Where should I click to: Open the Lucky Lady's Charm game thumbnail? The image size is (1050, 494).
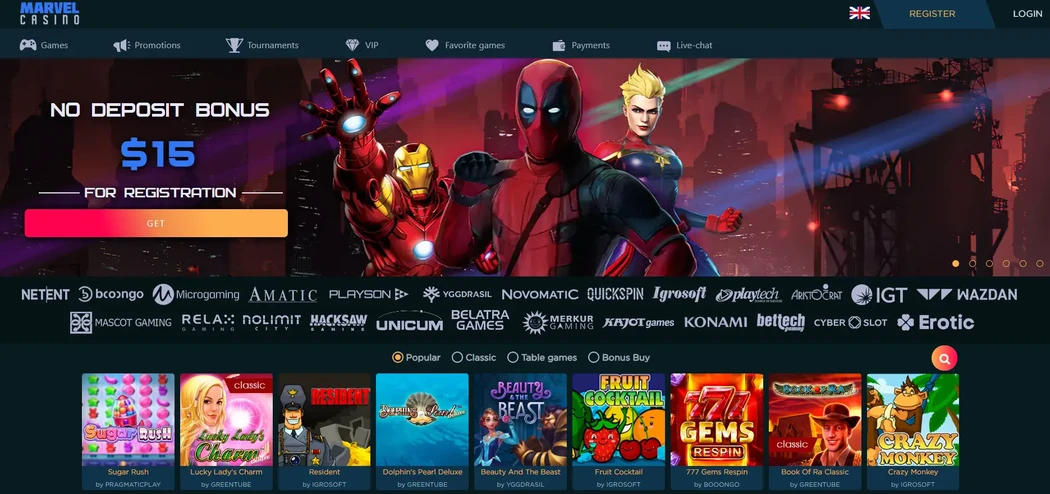tap(226, 420)
